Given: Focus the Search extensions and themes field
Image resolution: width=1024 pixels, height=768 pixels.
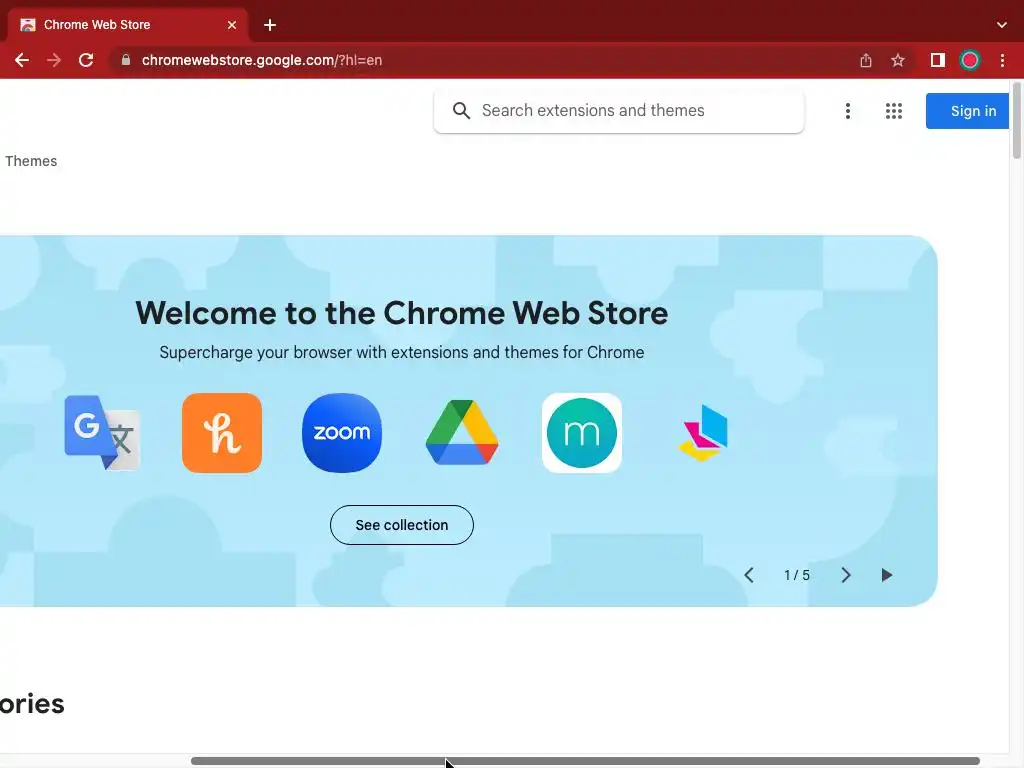Looking at the screenshot, I should pos(618,111).
